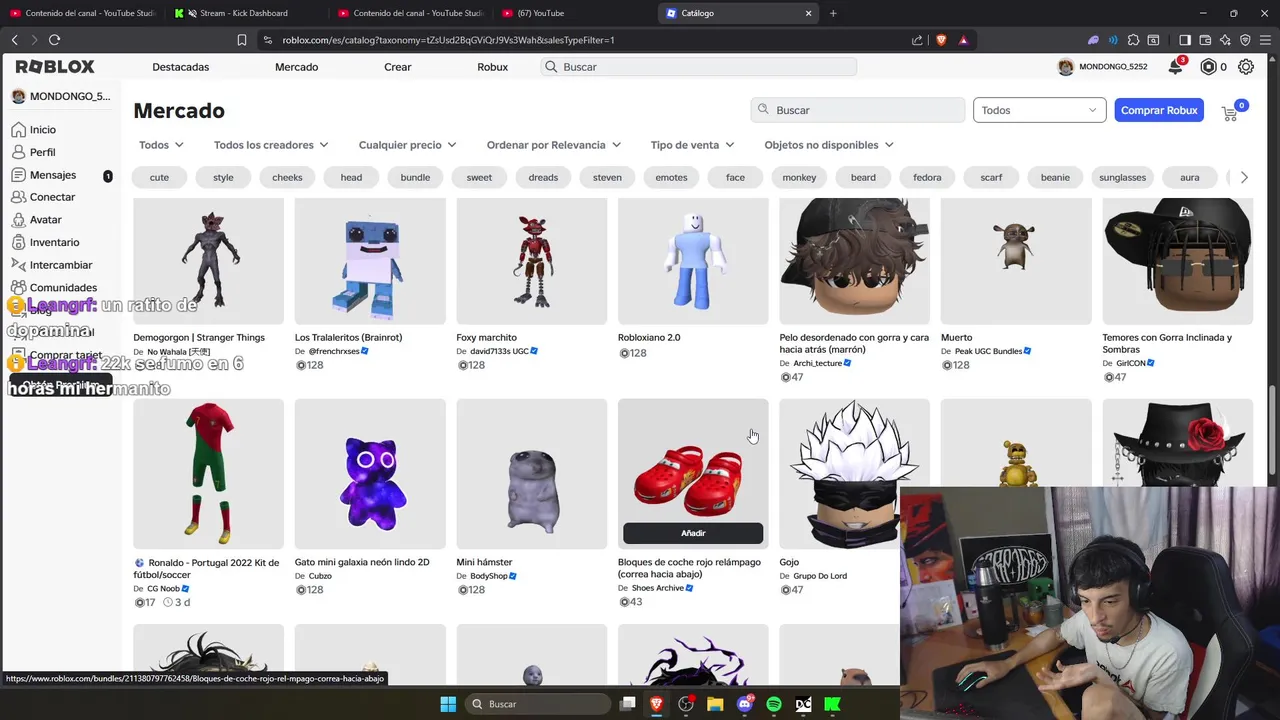1280x720 pixels.
Task: Open Brave Rewards triangle icon
Action: pos(963,40)
